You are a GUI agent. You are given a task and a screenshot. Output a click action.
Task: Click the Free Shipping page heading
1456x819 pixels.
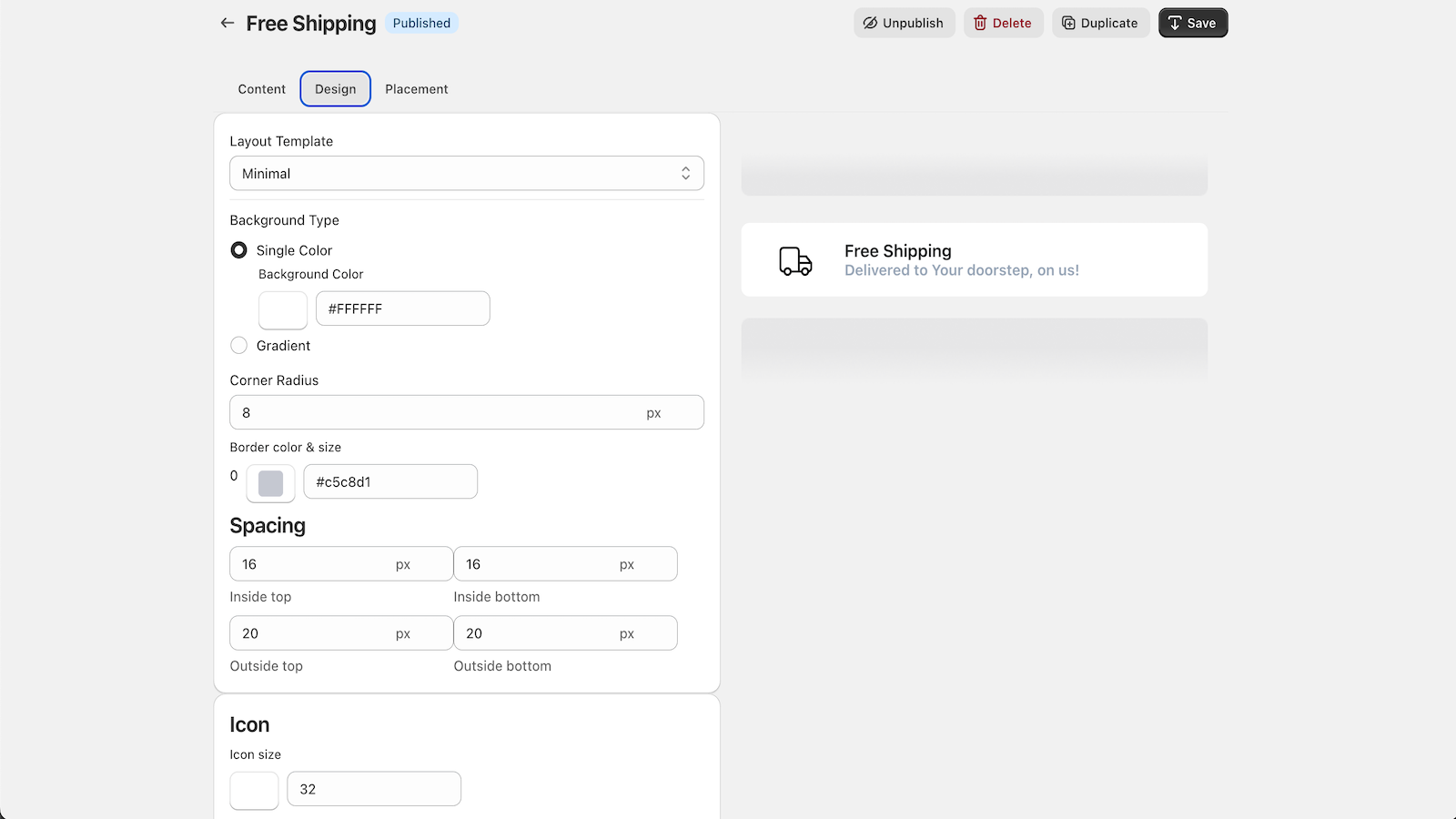(x=311, y=23)
